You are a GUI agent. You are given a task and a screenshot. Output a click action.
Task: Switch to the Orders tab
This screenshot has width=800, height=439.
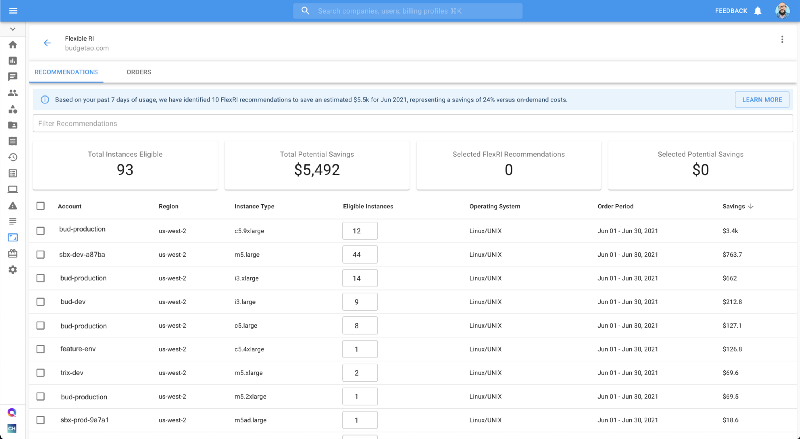coord(138,73)
